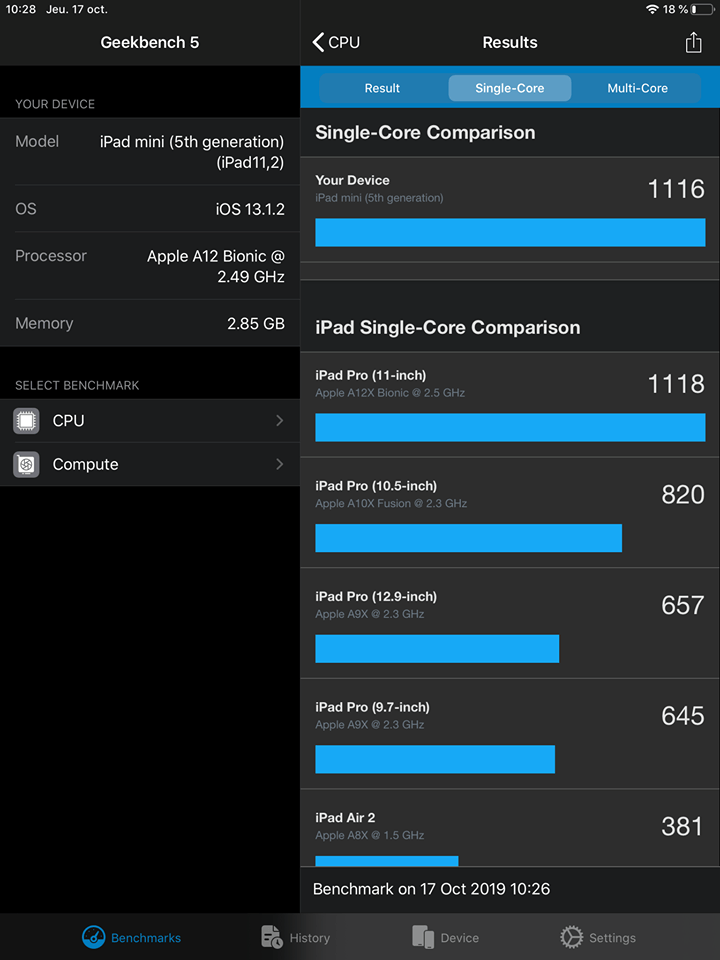This screenshot has width=720, height=960.
Task: Open the History tab label
Action: 309,938
